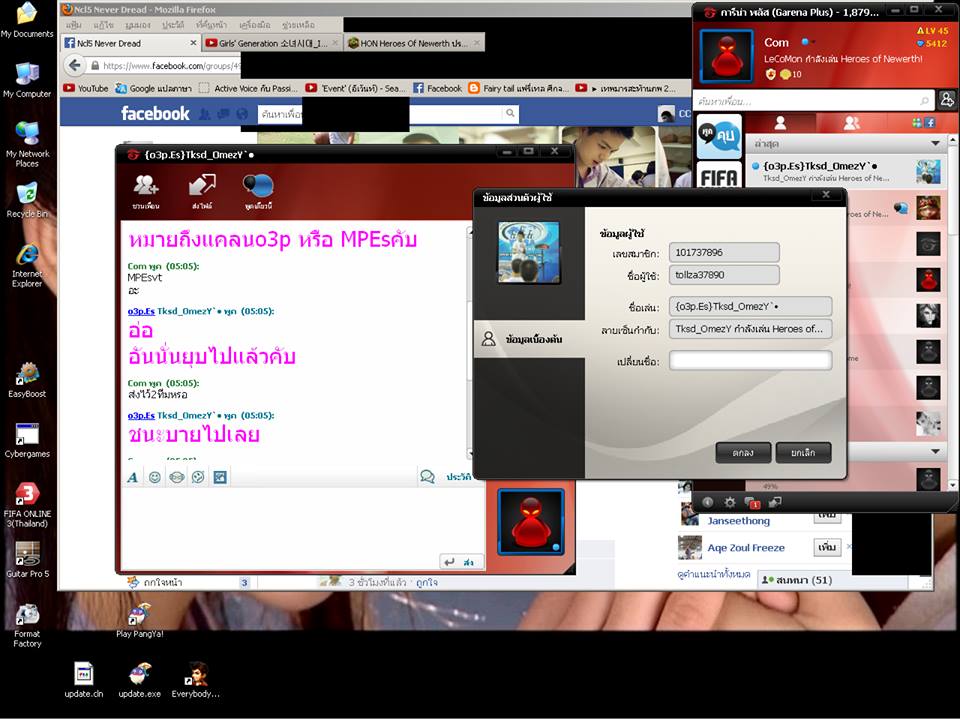Screen dimensions: 960x720
Task: Open Format Factory shortcut
Action: tap(27, 625)
